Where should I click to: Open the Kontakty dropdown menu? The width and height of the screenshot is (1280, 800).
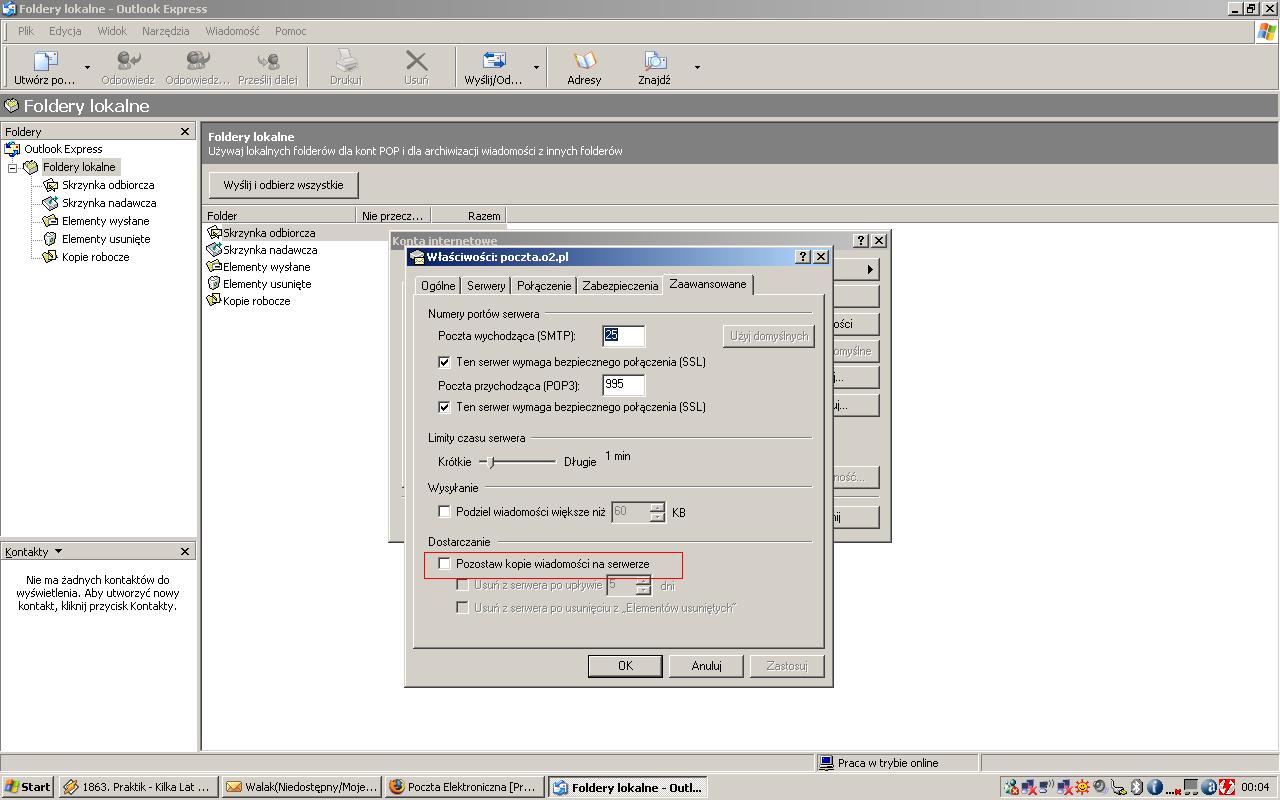tap(33, 551)
